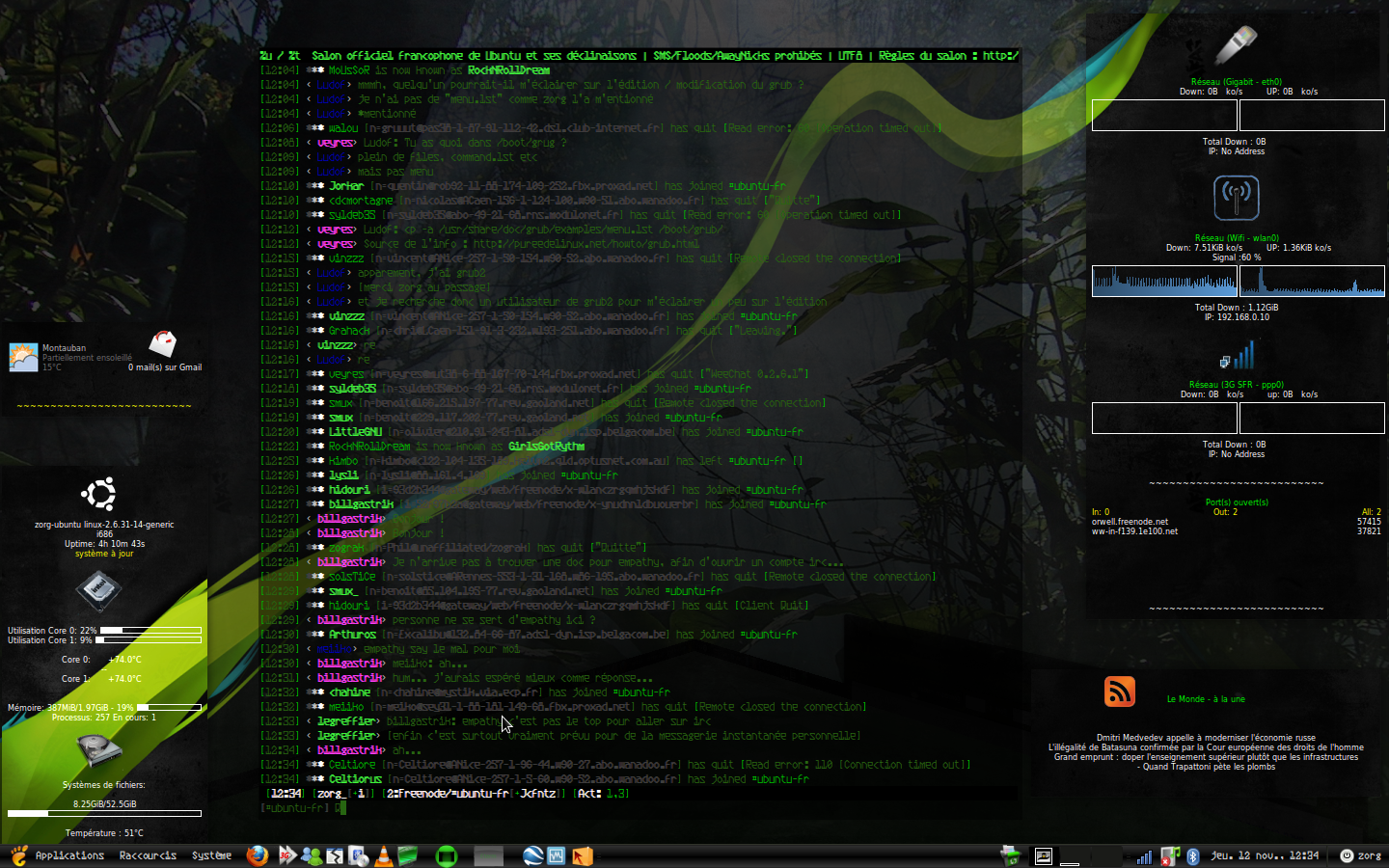1389x868 pixels.
Task: Switch to the second workspace in pager
Action: pos(1072,855)
